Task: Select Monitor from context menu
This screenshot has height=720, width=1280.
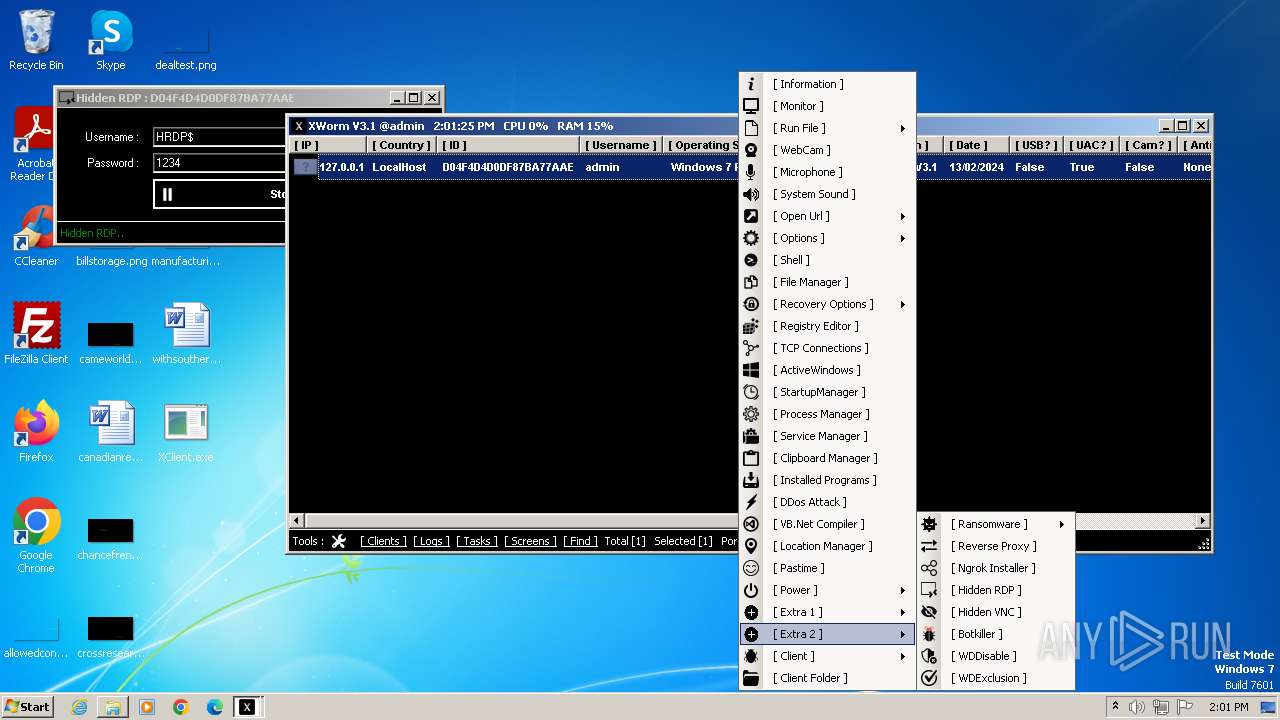Action: click(827, 106)
